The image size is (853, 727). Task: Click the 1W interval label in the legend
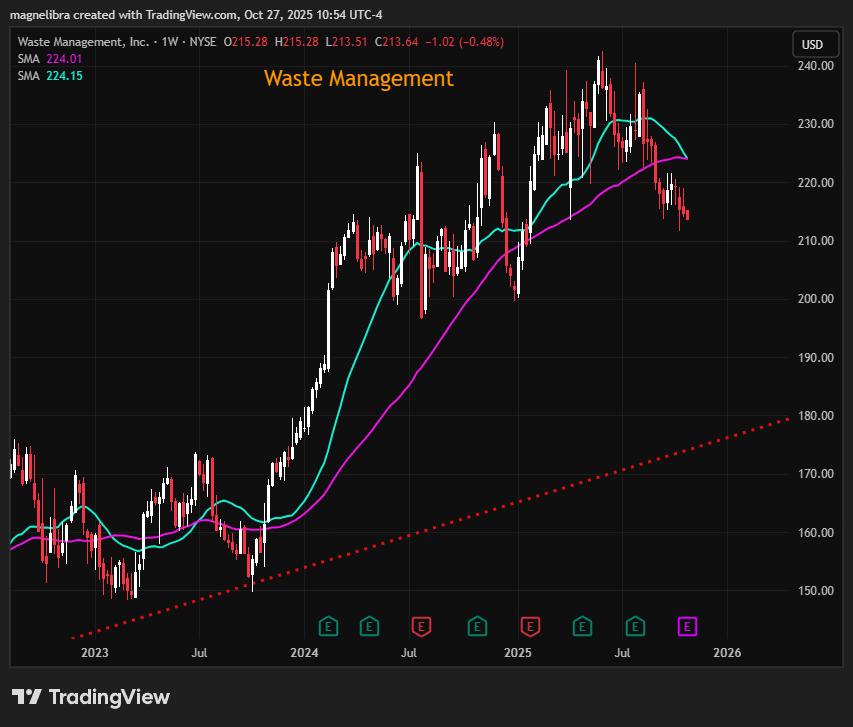click(170, 42)
